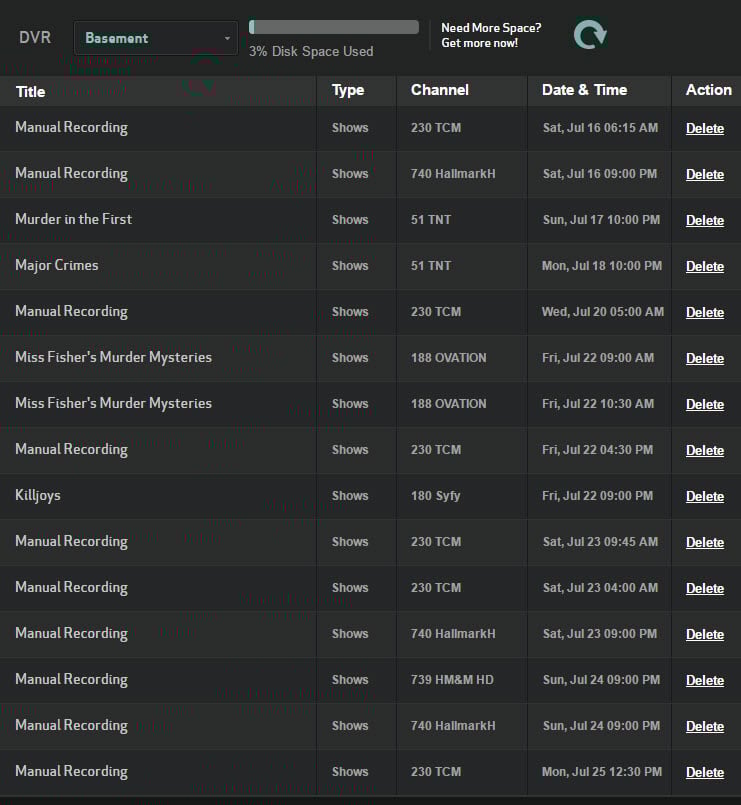The image size is (741, 805).
Task: Sort recordings by Title column
Action: [x=31, y=91]
